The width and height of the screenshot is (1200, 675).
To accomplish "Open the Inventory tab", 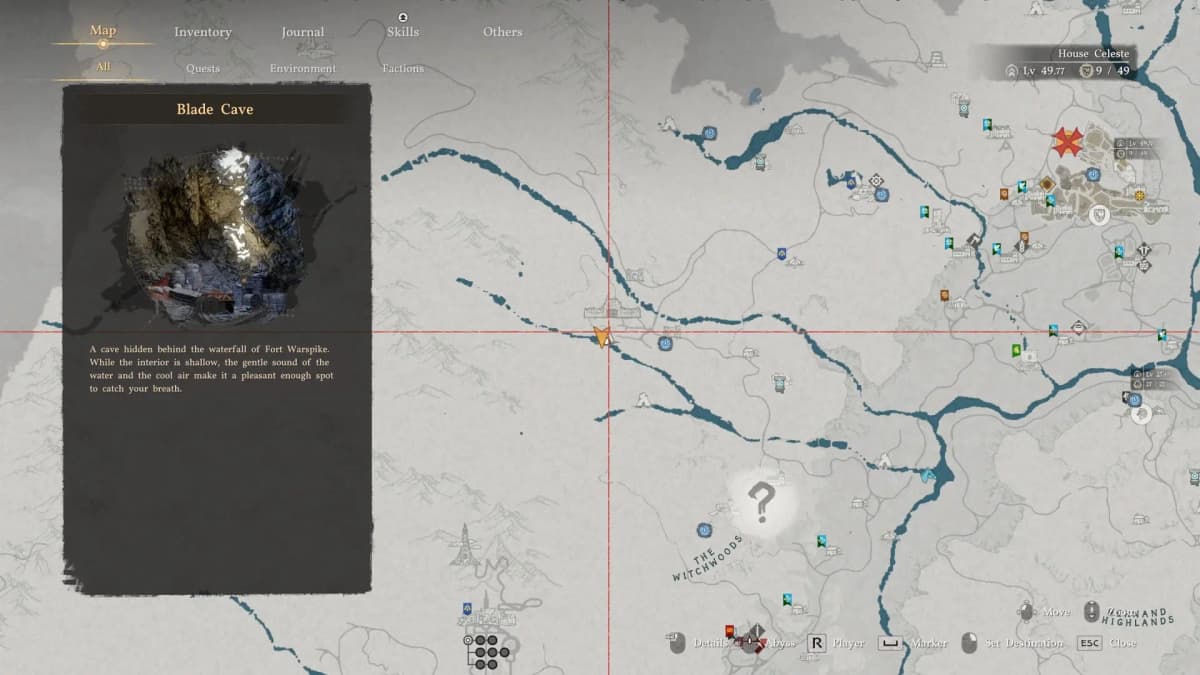I will click(203, 32).
